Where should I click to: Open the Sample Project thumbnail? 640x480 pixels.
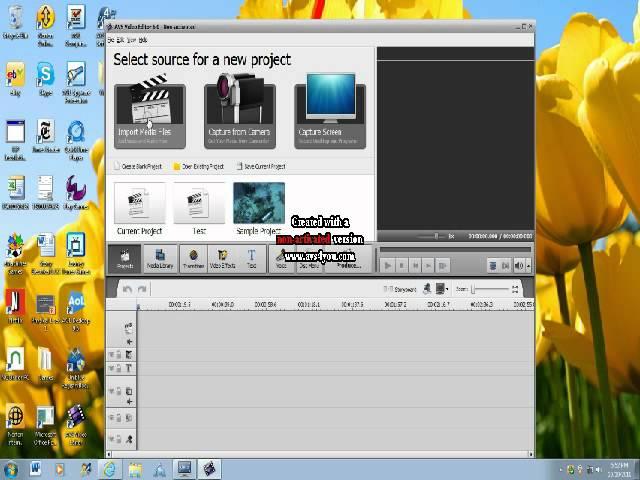pyautogui.click(x=259, y=209)
